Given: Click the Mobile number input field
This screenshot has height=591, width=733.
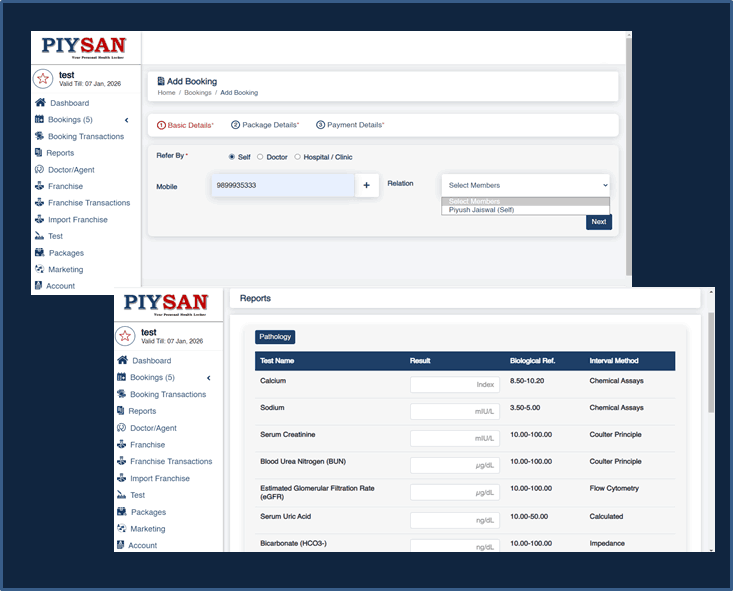Looking at the screenshot, I should (x=282, y=185).
